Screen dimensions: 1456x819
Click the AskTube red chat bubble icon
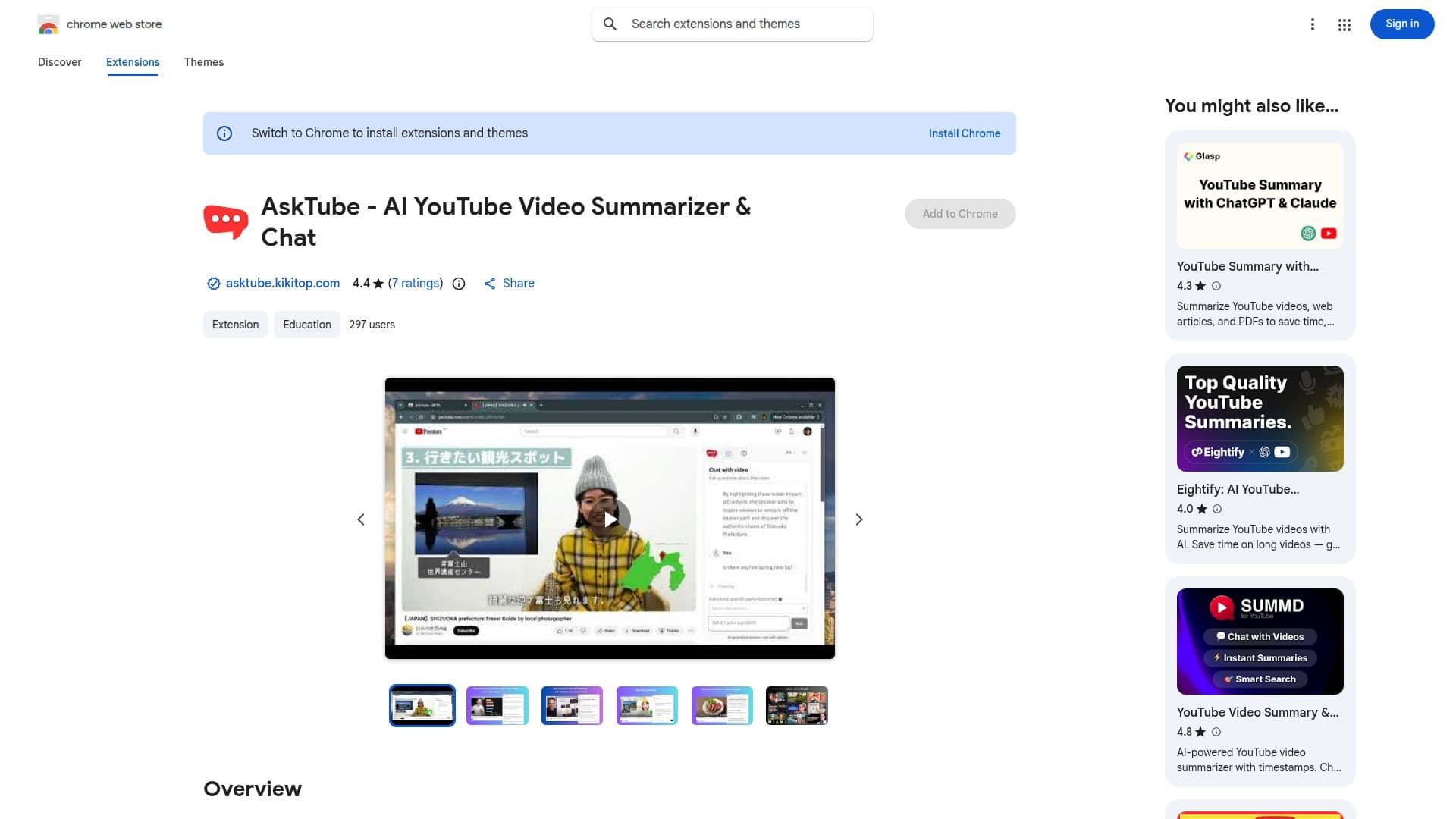pos(225,221)
